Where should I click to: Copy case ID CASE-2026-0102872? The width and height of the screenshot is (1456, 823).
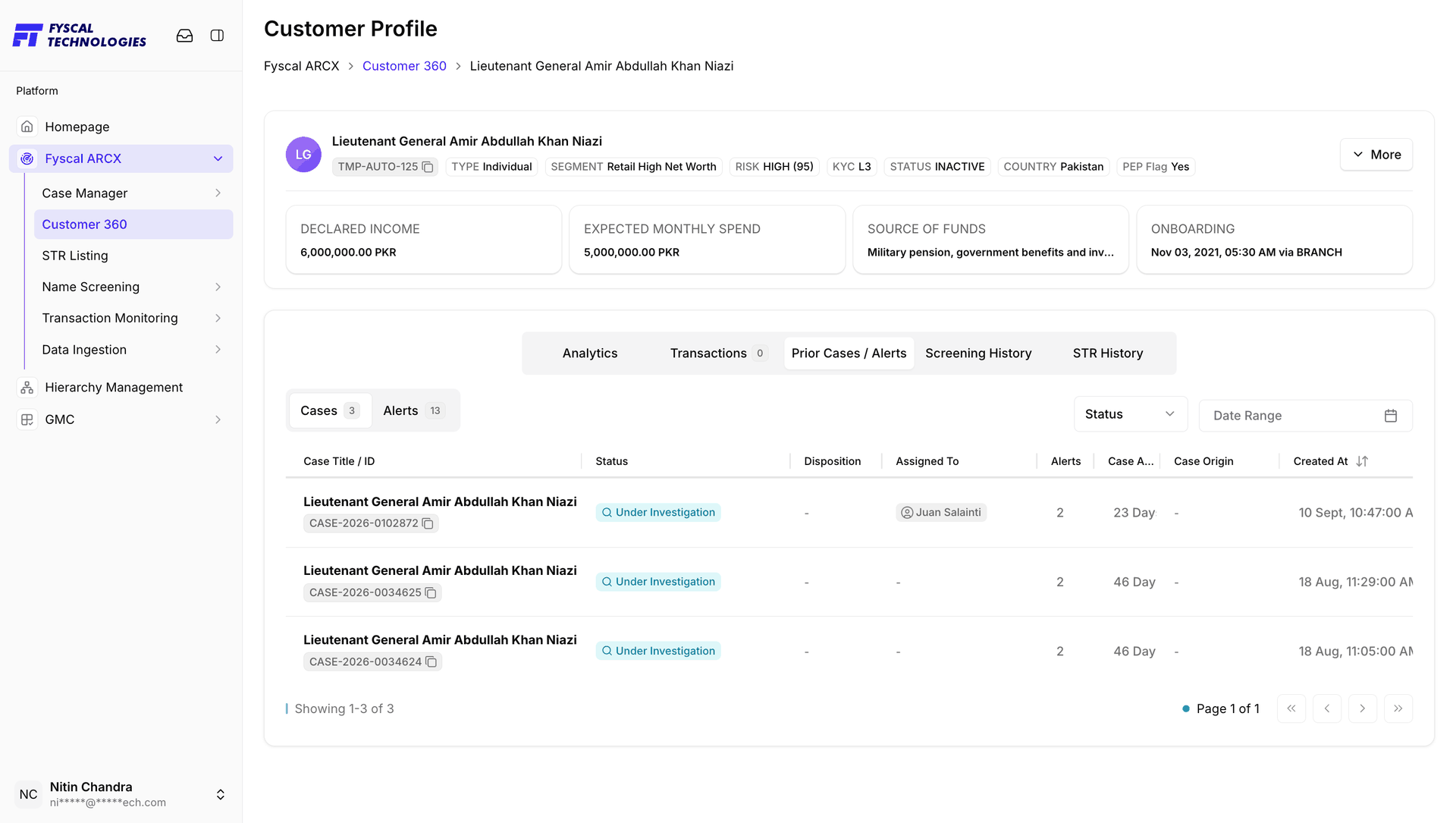coord(428,523)
